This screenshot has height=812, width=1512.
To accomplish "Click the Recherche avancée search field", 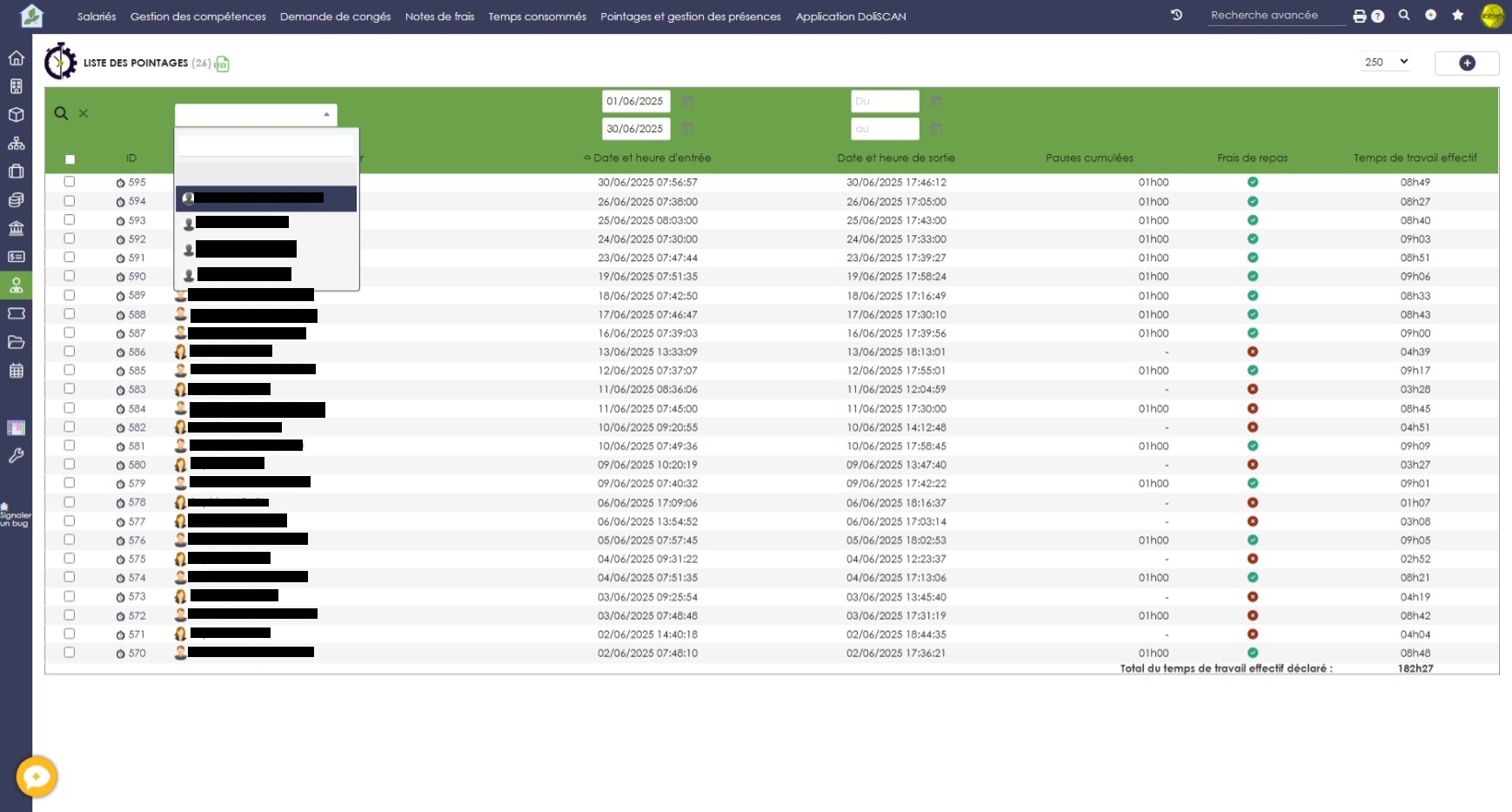I will 1274,16.
